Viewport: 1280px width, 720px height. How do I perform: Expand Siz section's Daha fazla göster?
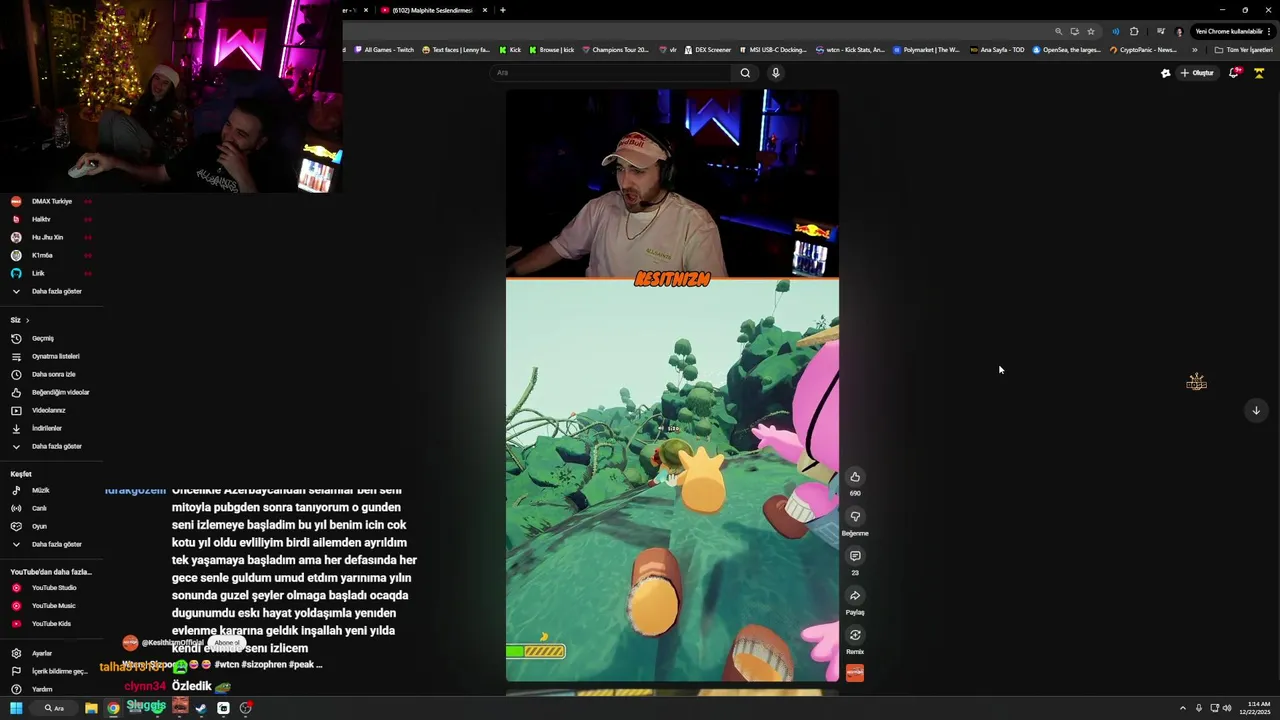(x=52, y=446)
